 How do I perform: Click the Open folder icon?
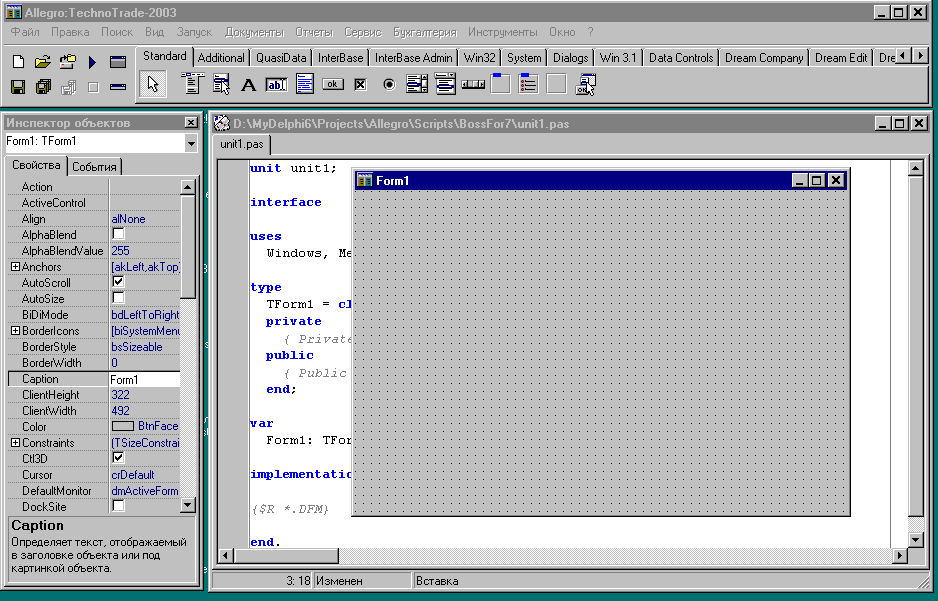[x=42, y=62]
